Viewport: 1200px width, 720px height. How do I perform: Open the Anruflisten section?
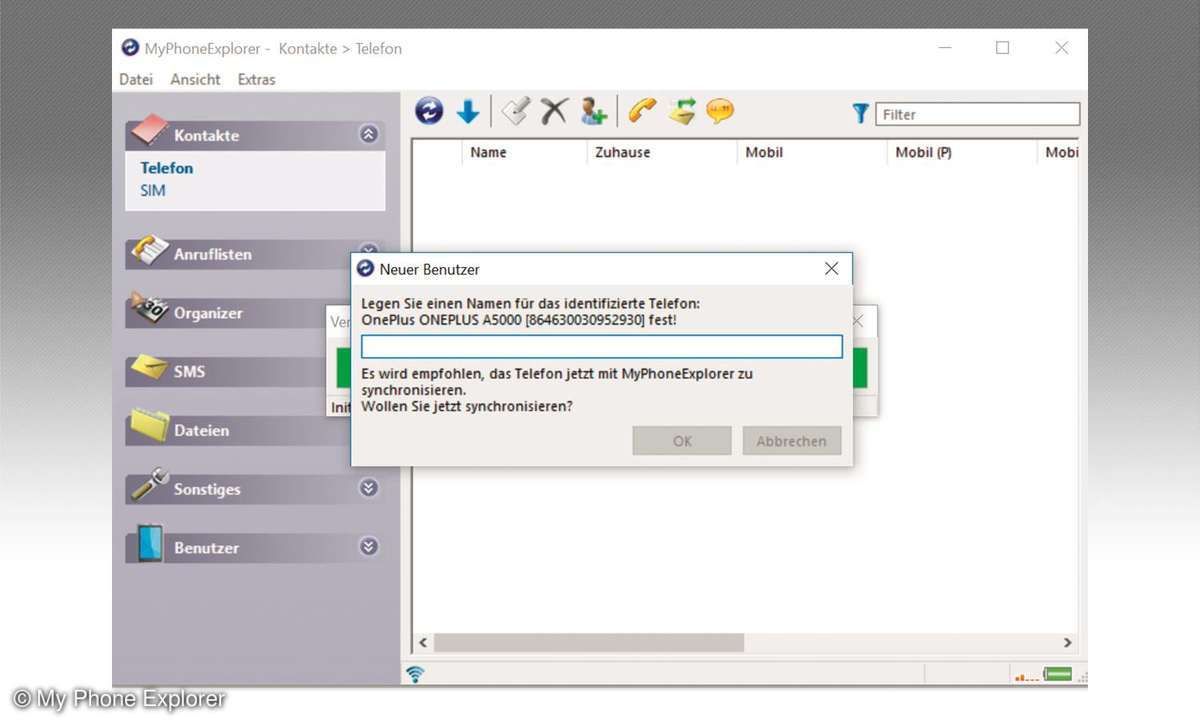tap(213, 254)
